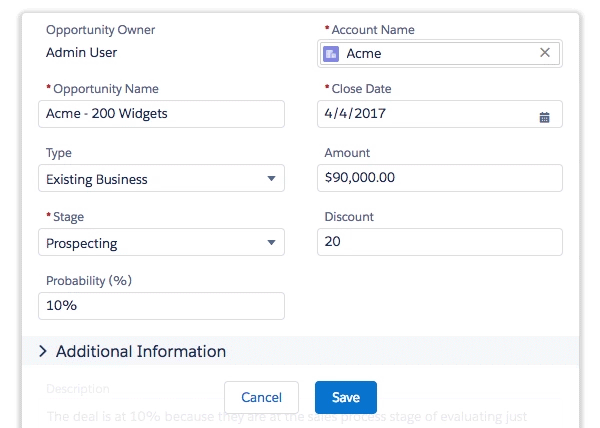Expand the Additional Information section
The width and height of the screenshot is (600, 428).
tap(43, 351)
